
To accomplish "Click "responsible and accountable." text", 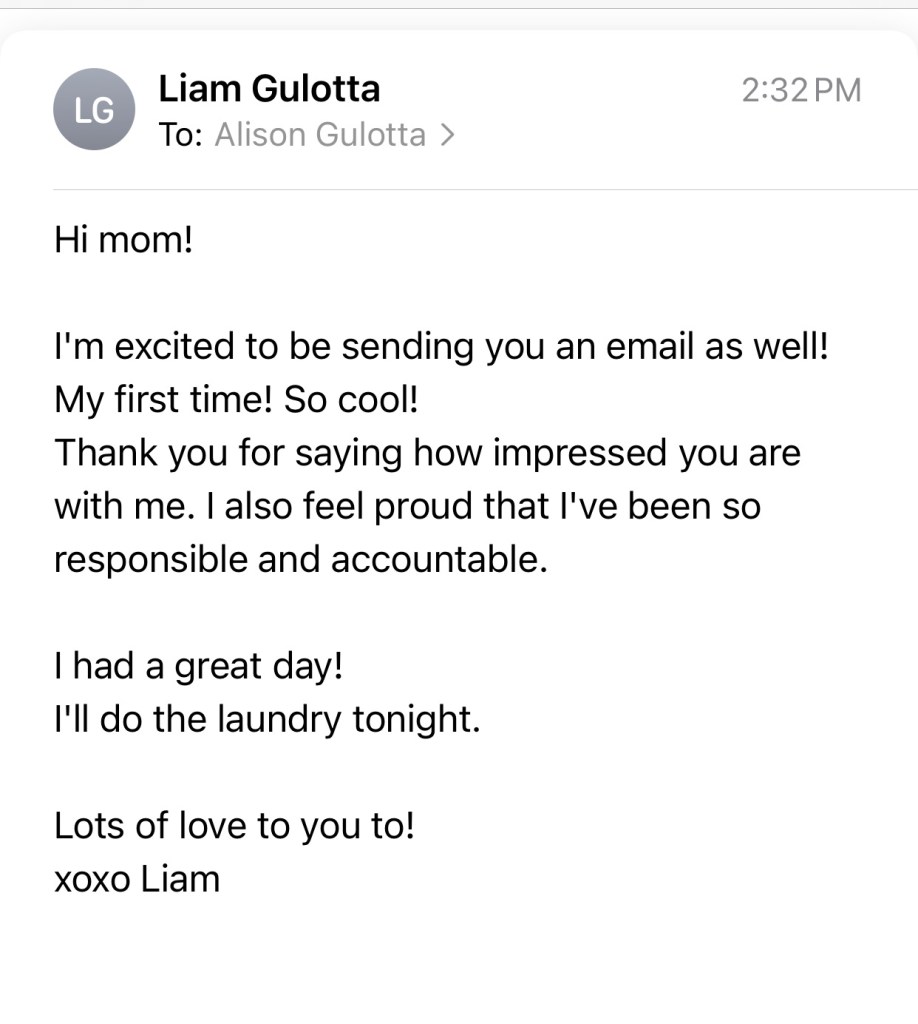I will [x=301, y=559].
